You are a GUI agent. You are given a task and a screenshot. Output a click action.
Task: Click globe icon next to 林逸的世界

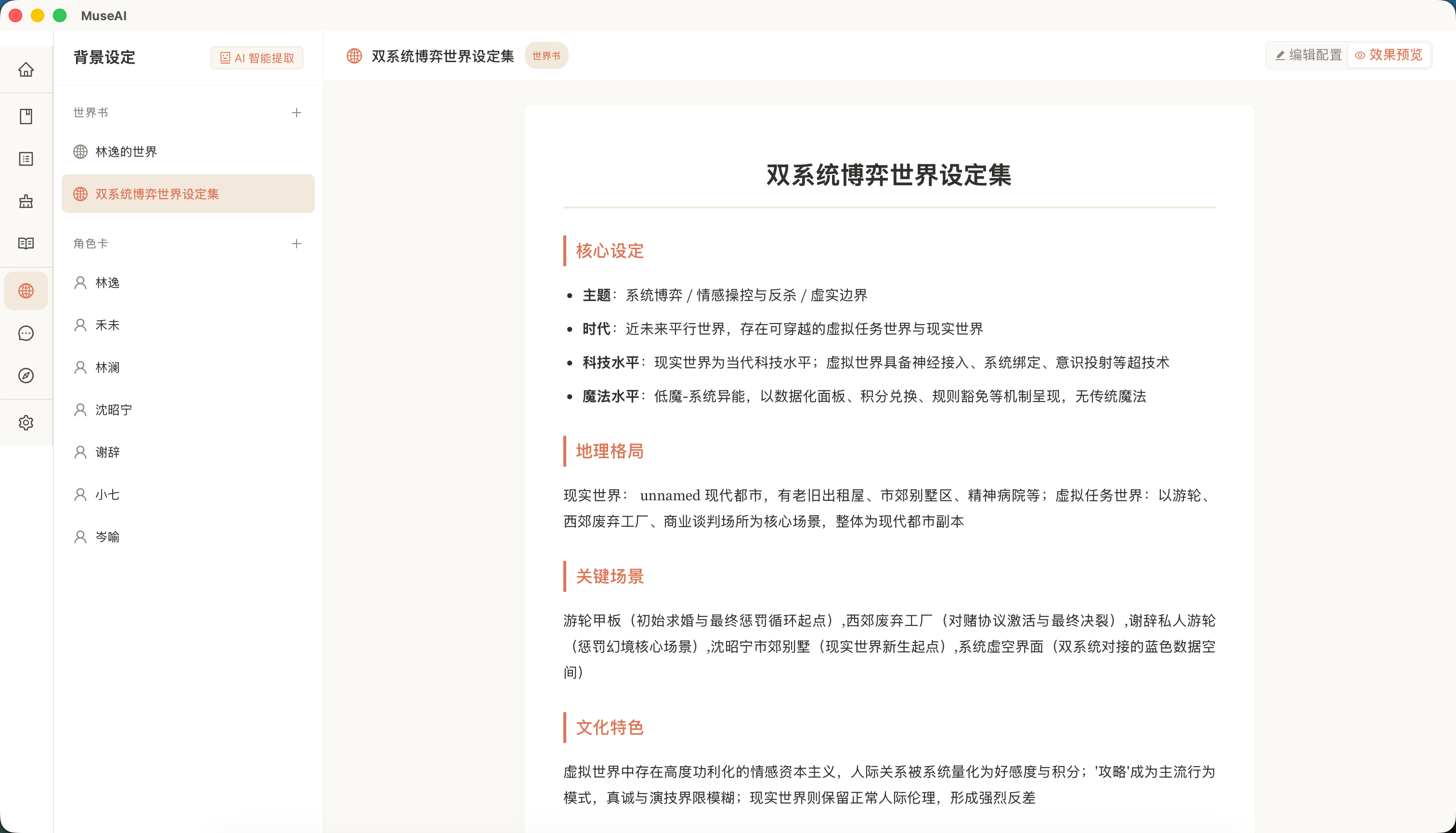[80, 152]
